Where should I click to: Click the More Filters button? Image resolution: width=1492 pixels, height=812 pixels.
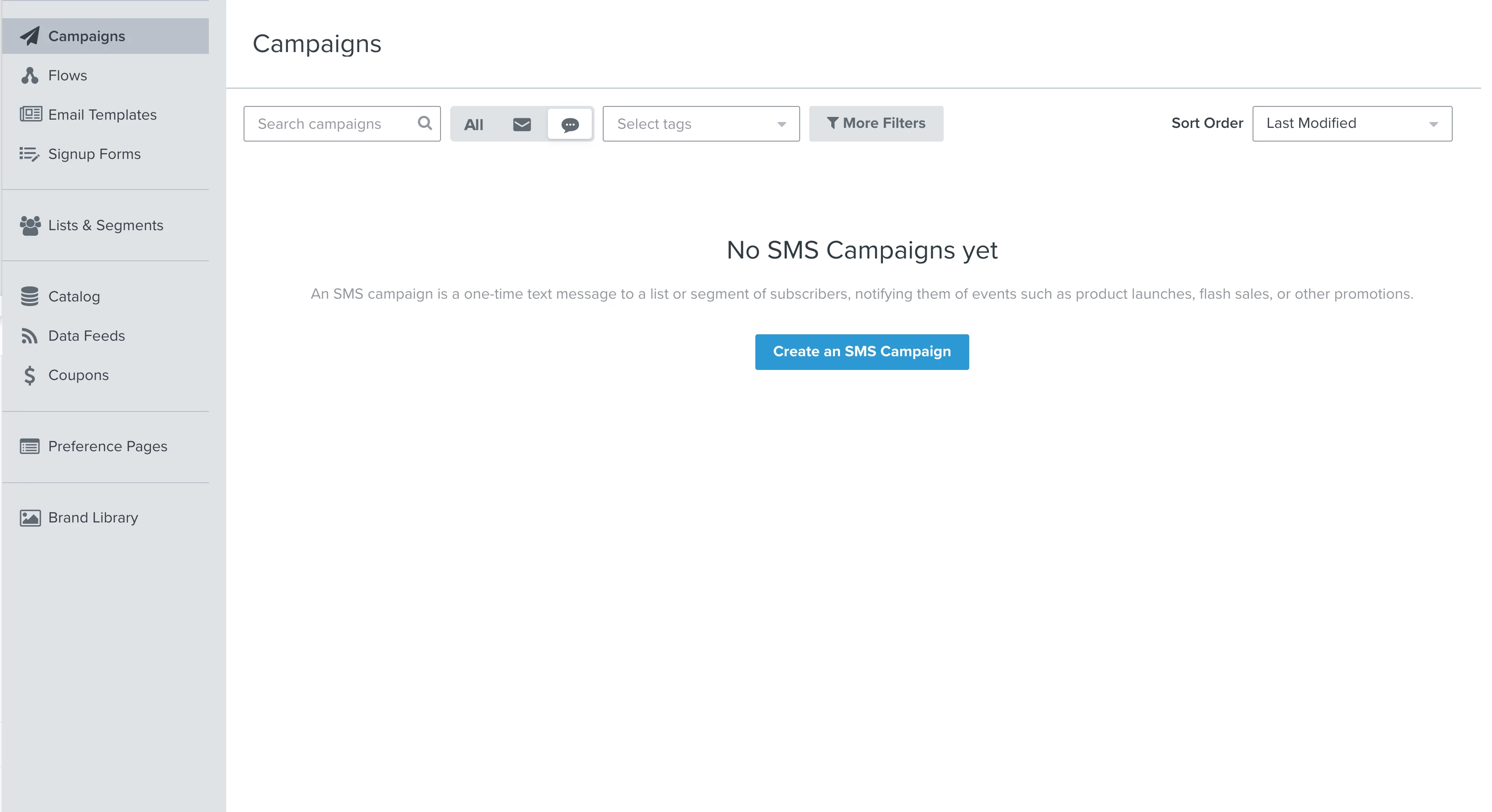click(876, 123)
